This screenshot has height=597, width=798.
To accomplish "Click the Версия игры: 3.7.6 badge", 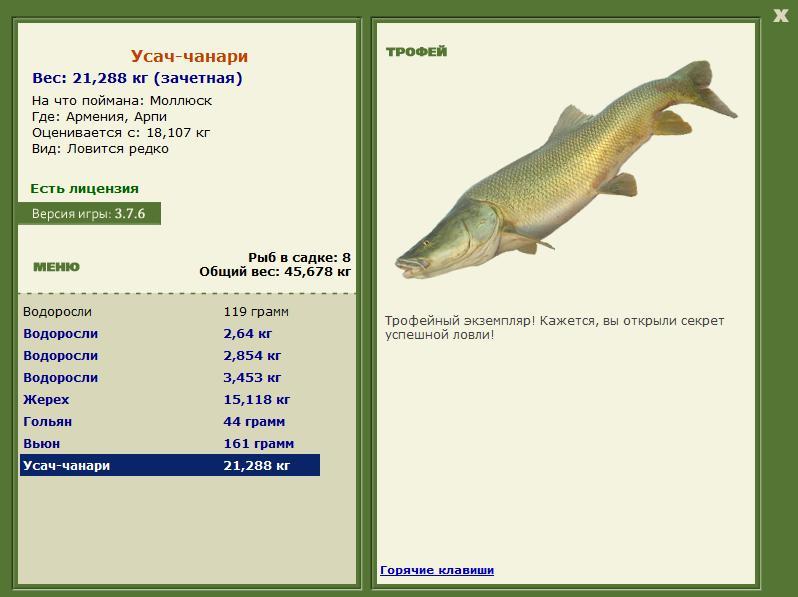I will (x=89, y=213).
